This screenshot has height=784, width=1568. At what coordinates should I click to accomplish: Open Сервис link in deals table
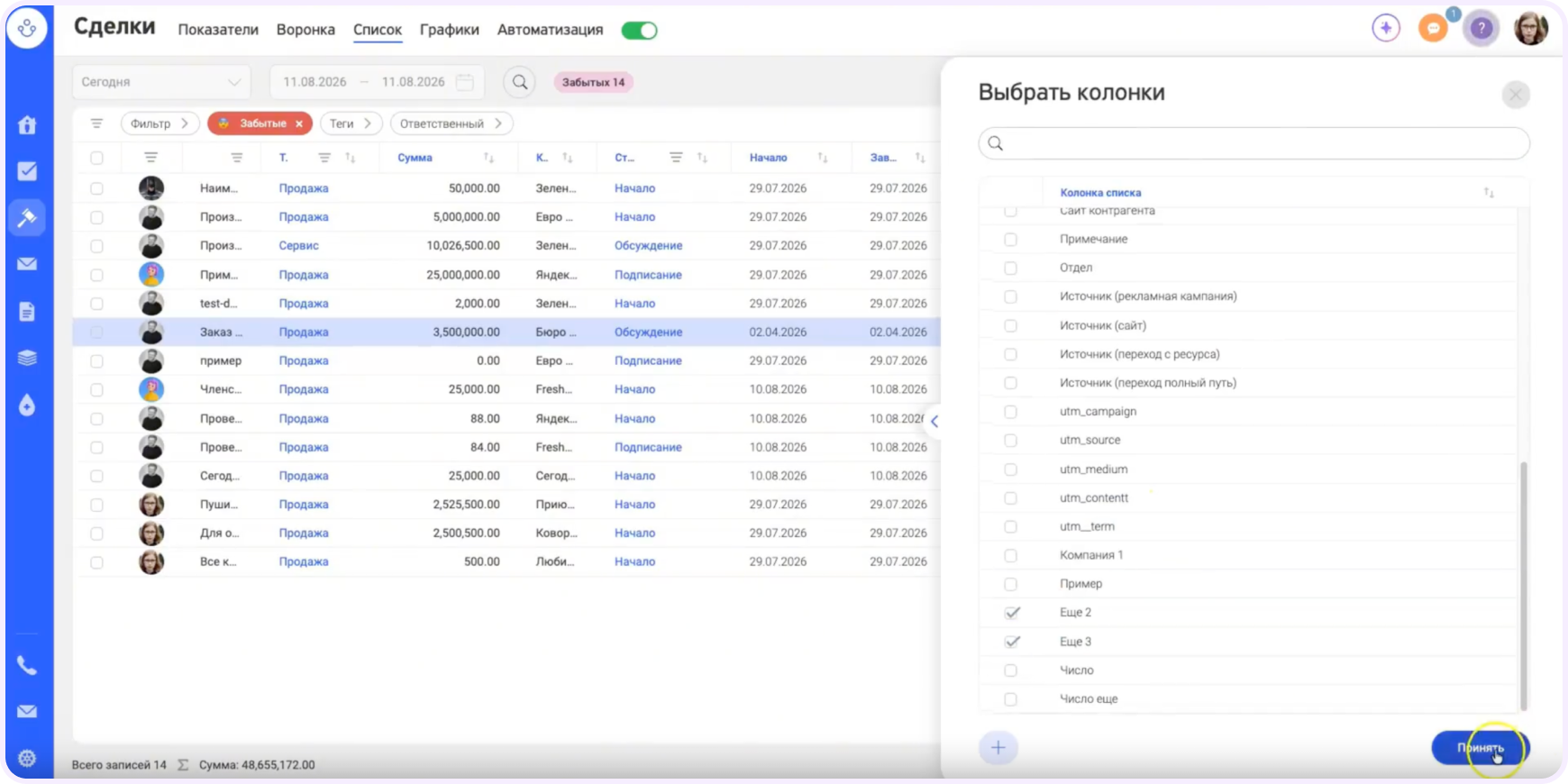click(299, 245)
